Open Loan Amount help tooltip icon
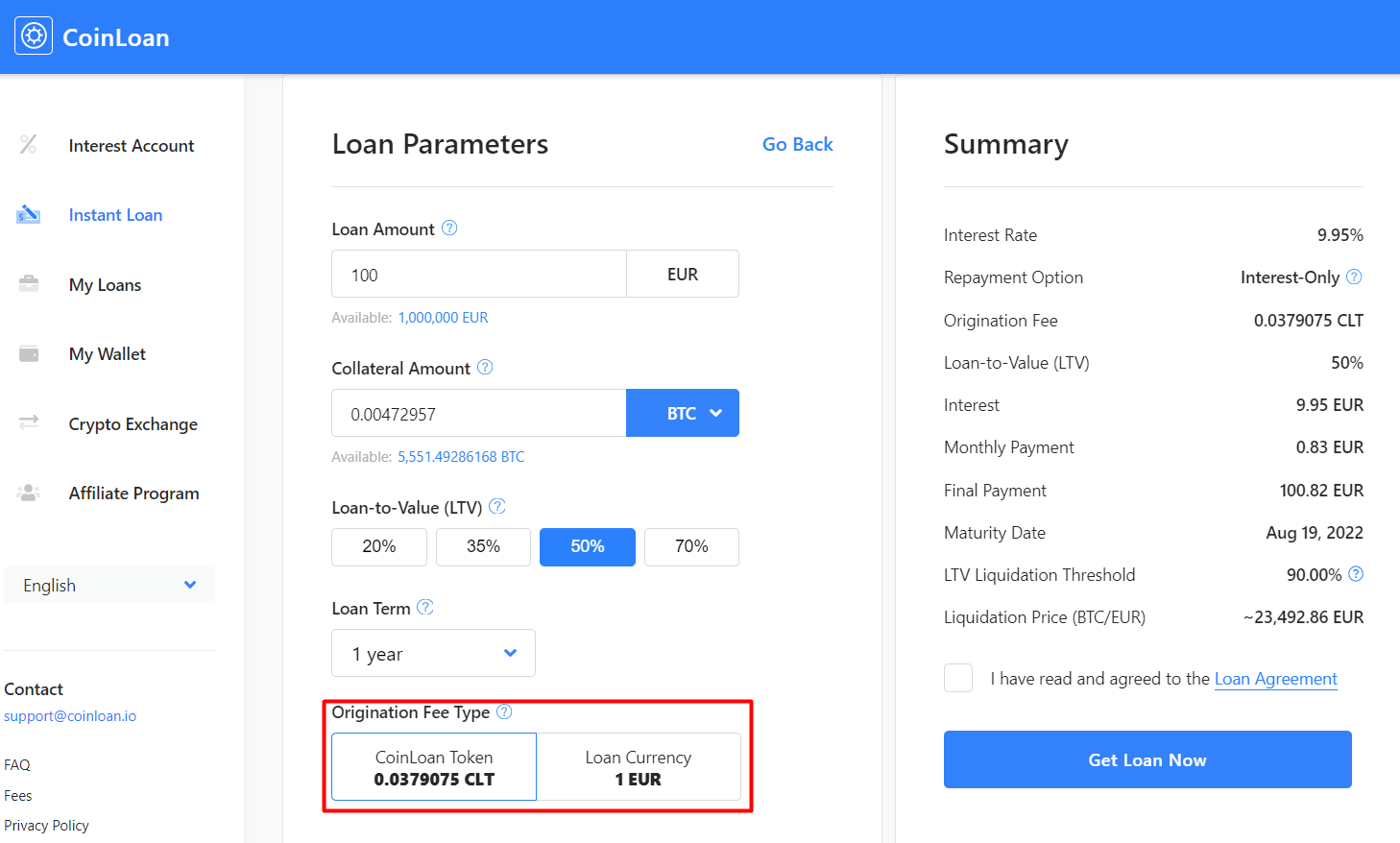Screen dimensions: 1400x843 449,229
